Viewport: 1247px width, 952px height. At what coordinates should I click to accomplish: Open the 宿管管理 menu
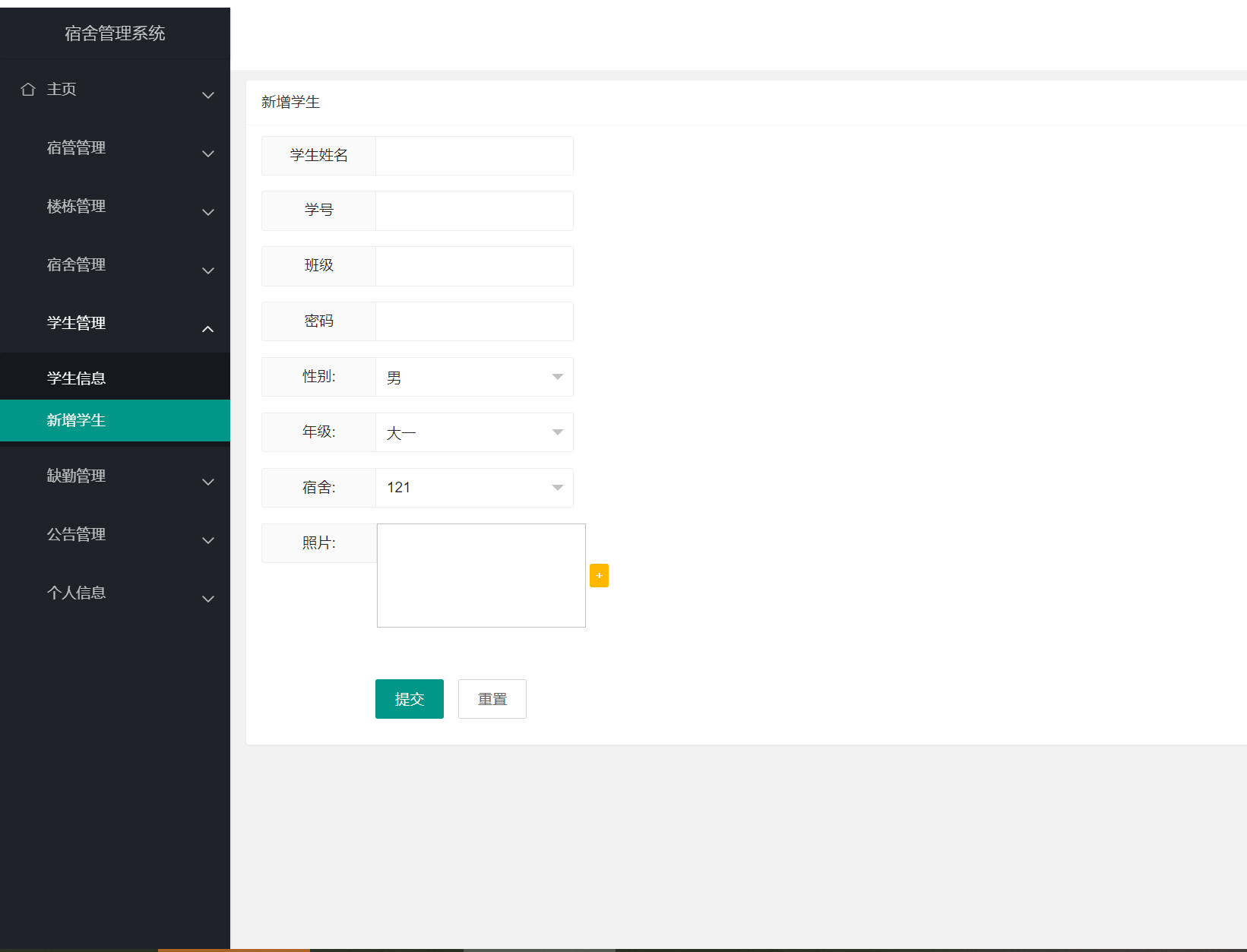pos(115,148)
